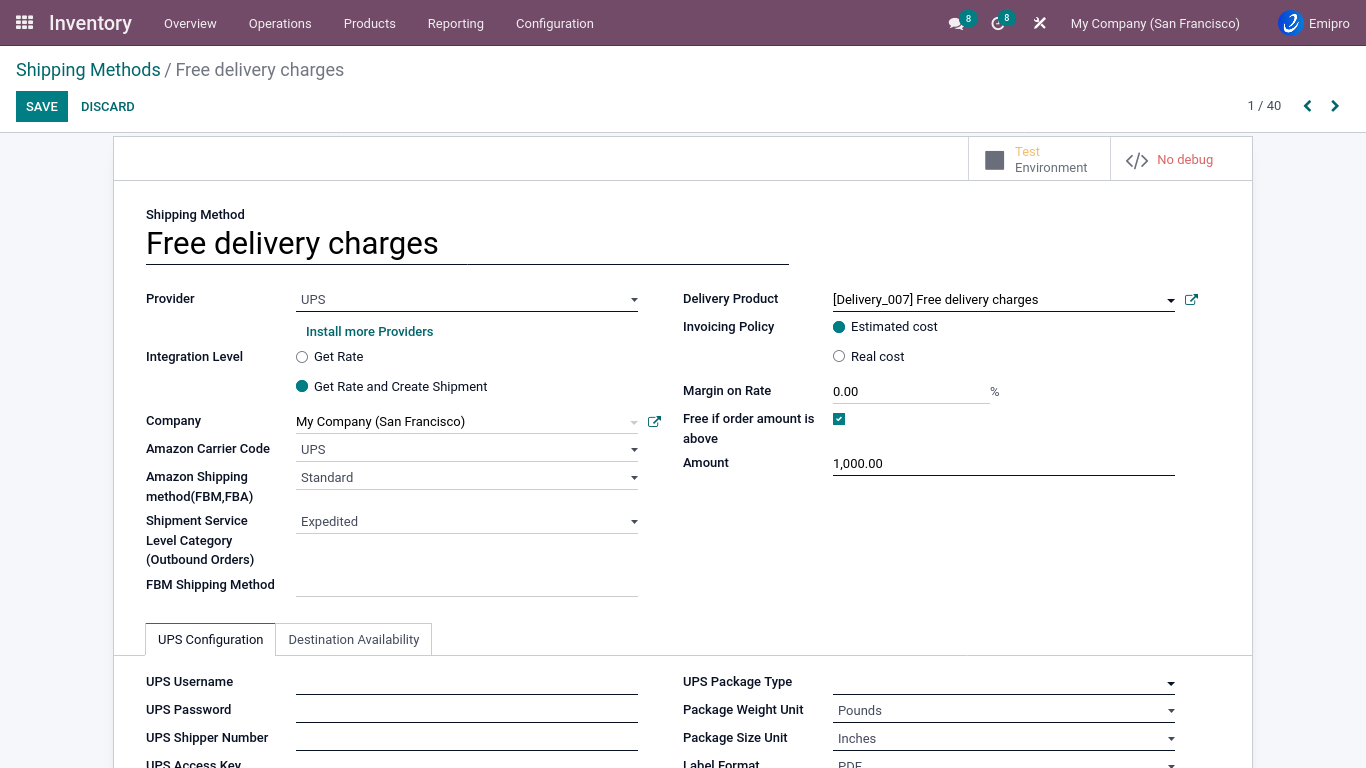This screenshot has height=768, width=1366.
Task: Open the conversations messages icon
Action: pos(956,23)
